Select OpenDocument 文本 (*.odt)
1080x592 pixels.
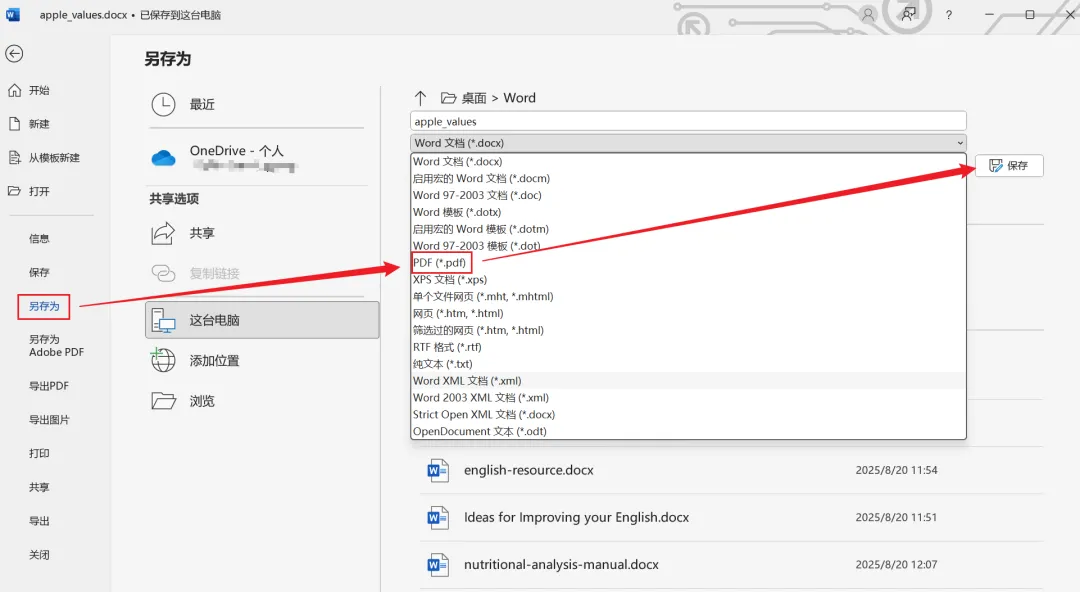688,431
